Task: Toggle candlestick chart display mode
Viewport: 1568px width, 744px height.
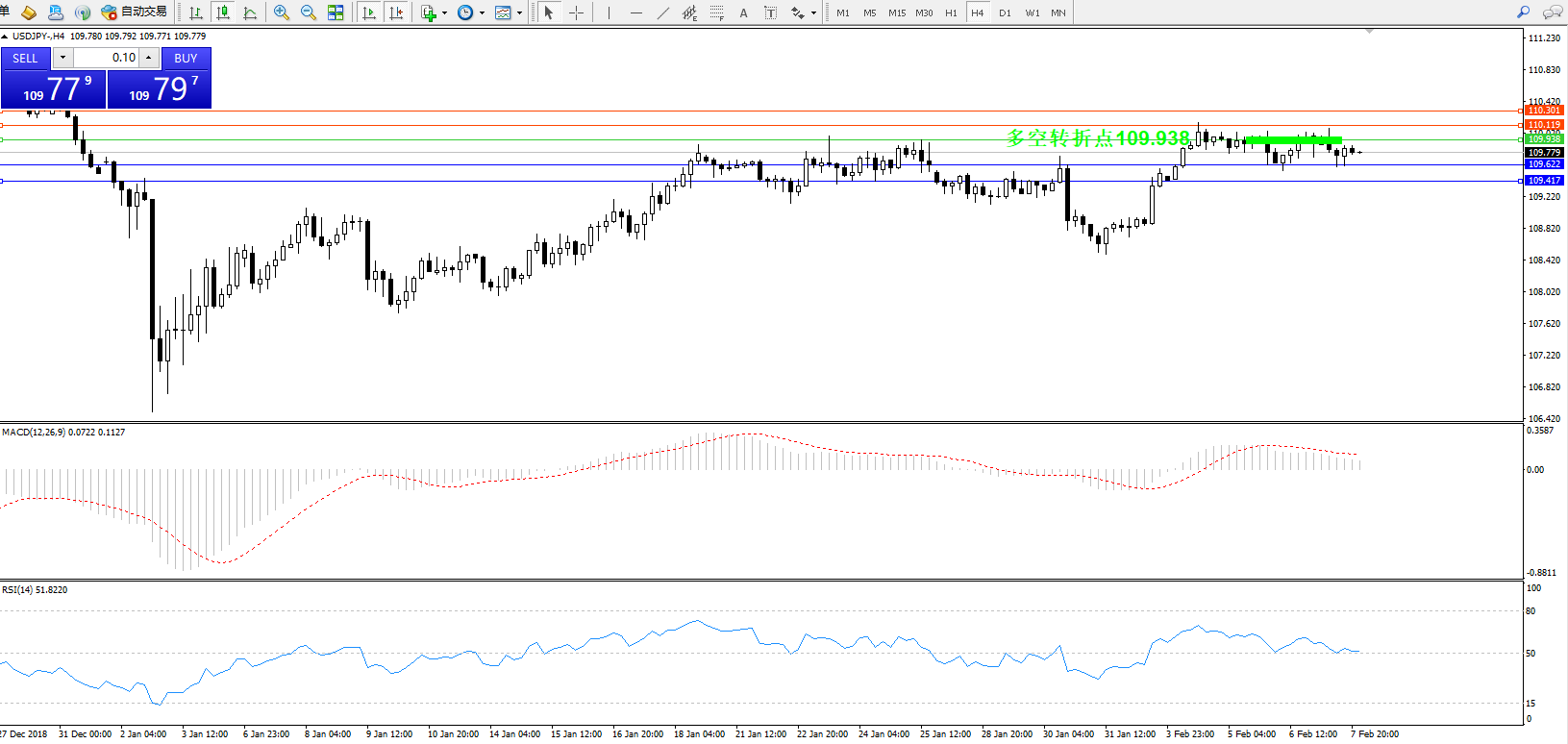Action: coord(223,12)
